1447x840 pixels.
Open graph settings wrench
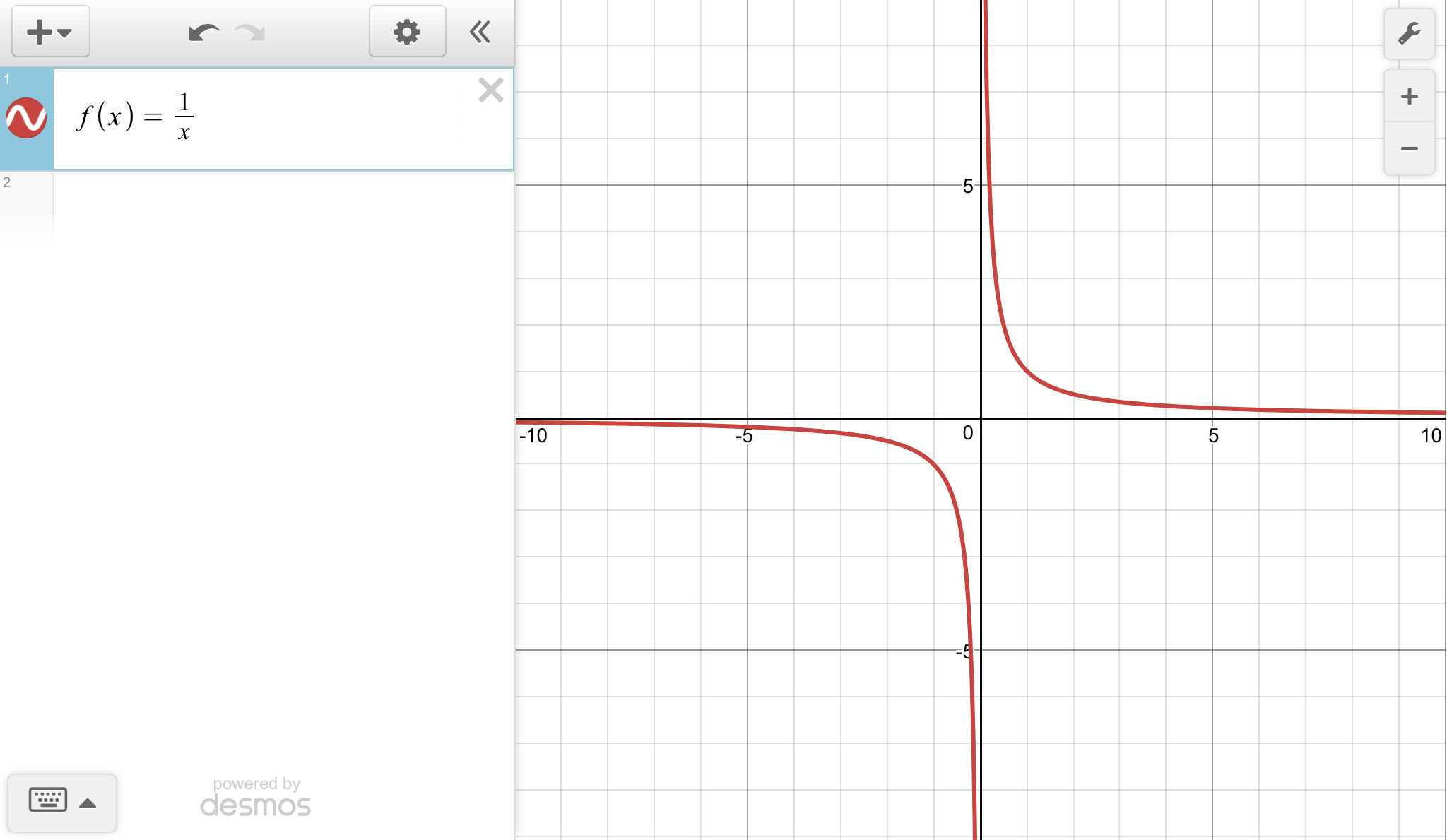(x=1409, y=33)
